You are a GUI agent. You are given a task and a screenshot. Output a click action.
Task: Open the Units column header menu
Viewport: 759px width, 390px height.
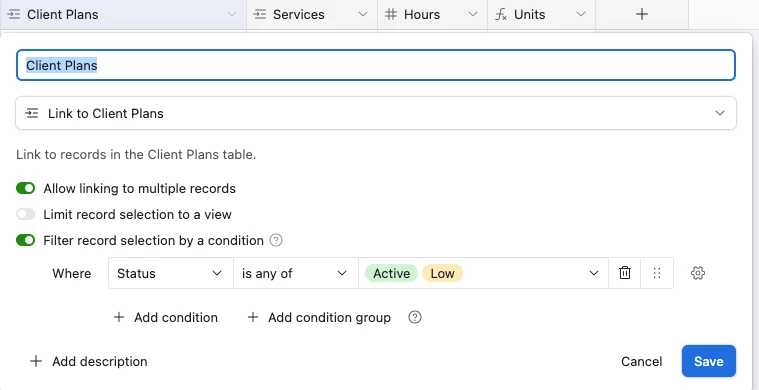coord(581,15)
